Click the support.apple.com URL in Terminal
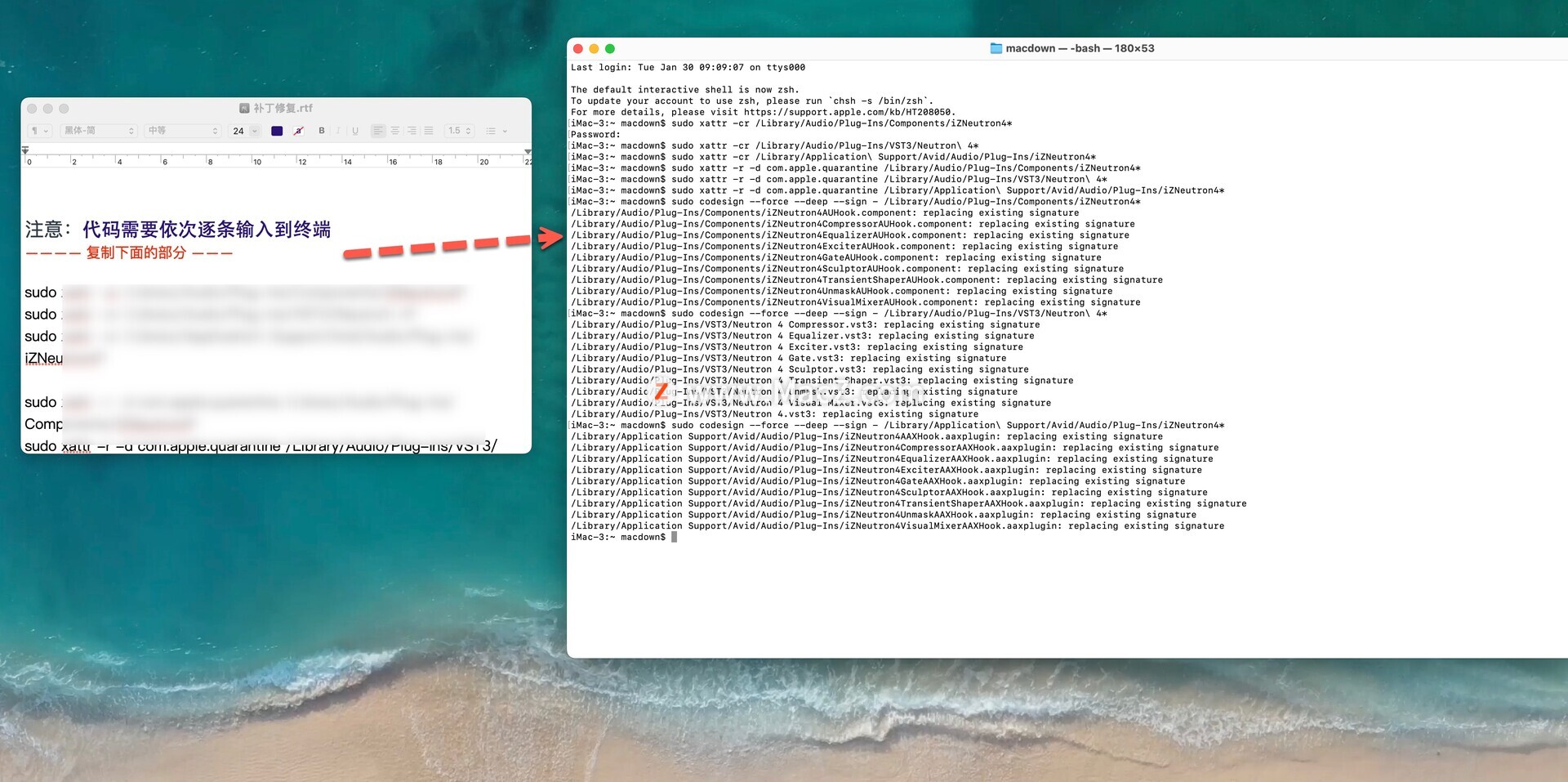This screenshot has height=782, width=1568. click(x=848, y=113)
